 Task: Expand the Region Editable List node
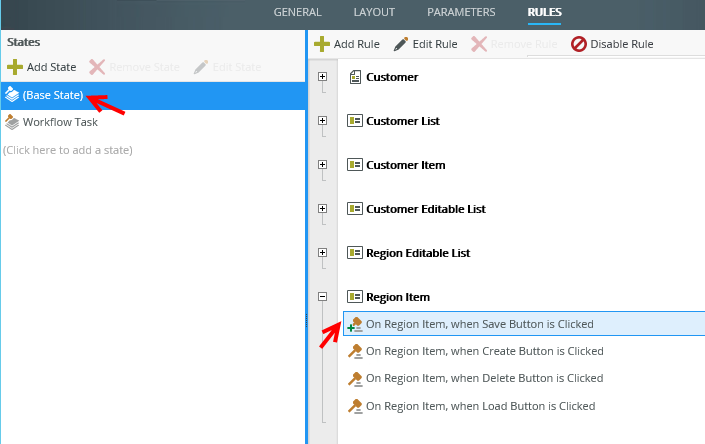tap(322, 253)
